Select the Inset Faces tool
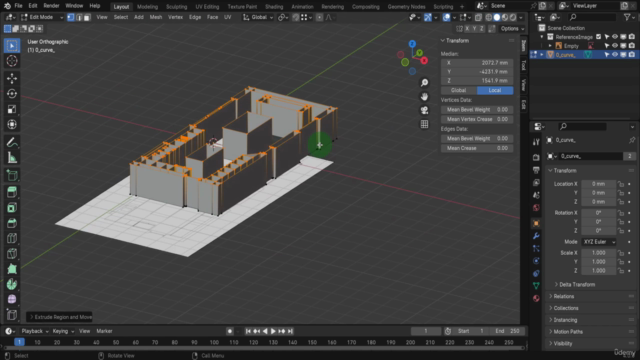This screenshot has height=360, width=640. [x=12, y=207]
